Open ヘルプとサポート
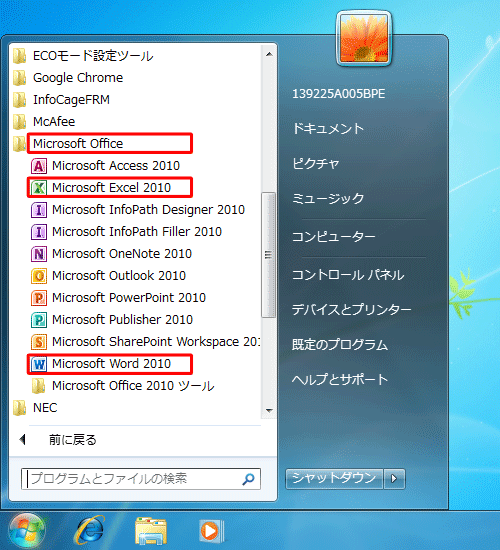The width and height of the screenshot is (500, 550). 340,380
